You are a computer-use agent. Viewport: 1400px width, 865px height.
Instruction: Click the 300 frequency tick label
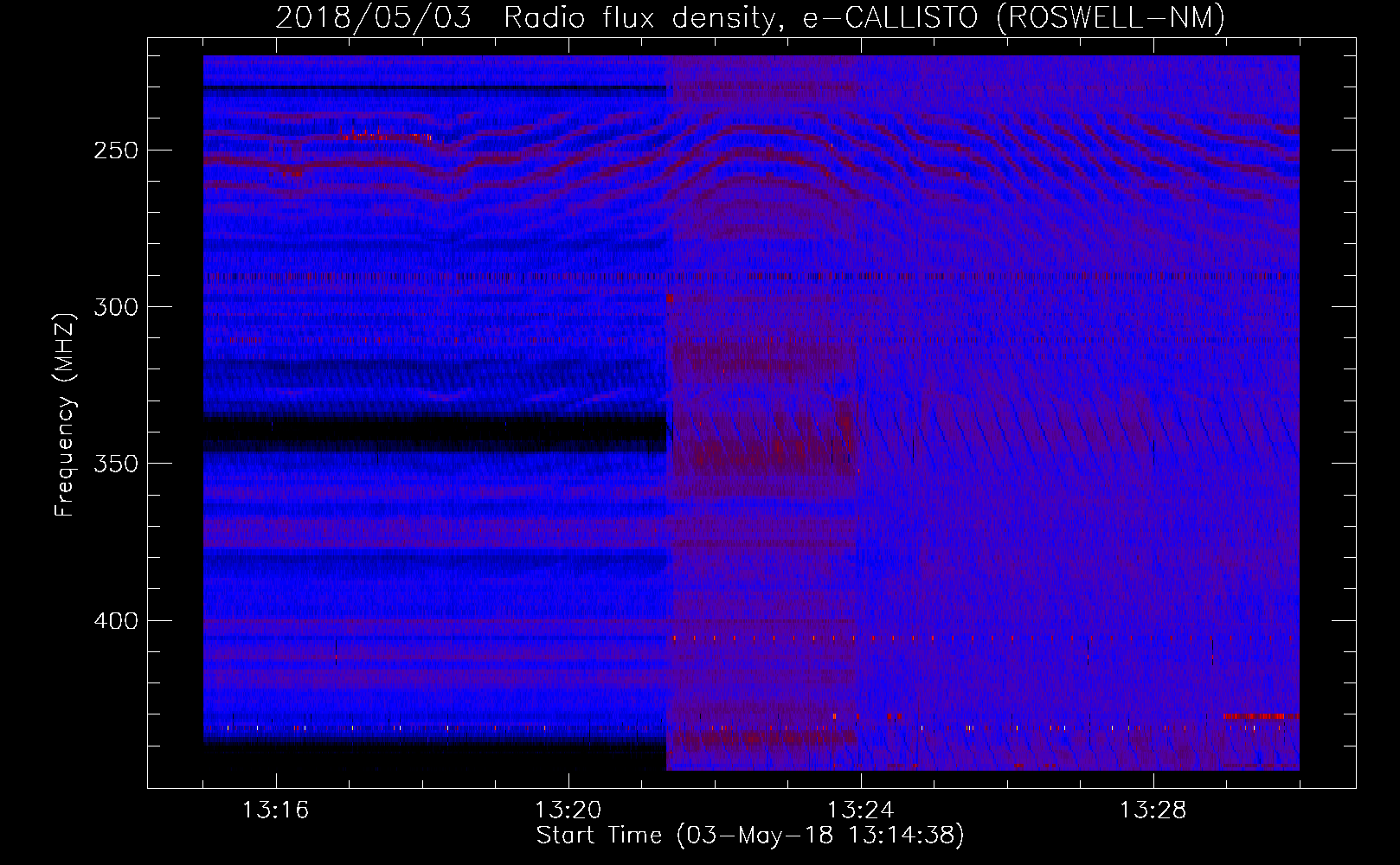pyautogui.click(x=116, y=307)
